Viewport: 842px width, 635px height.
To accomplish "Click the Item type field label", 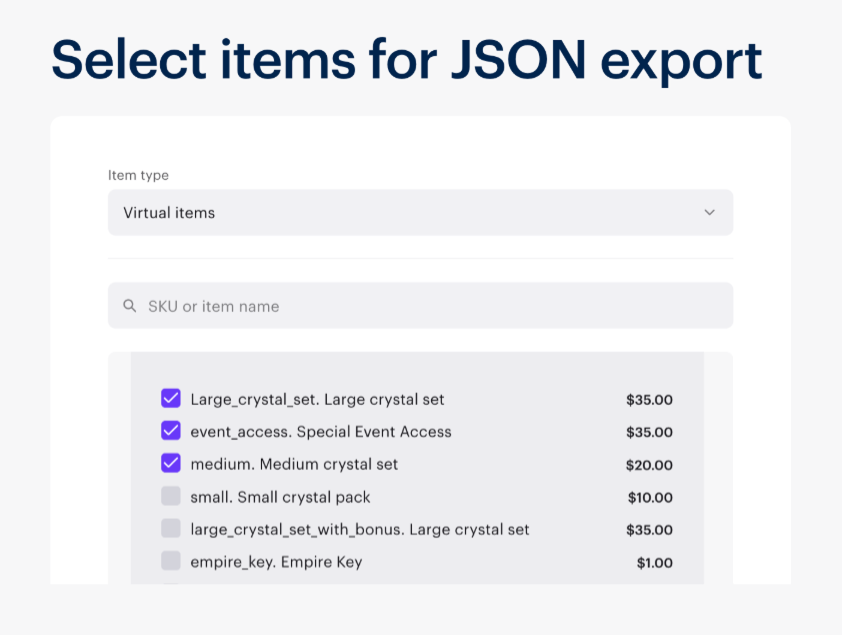I will [138, 175].
